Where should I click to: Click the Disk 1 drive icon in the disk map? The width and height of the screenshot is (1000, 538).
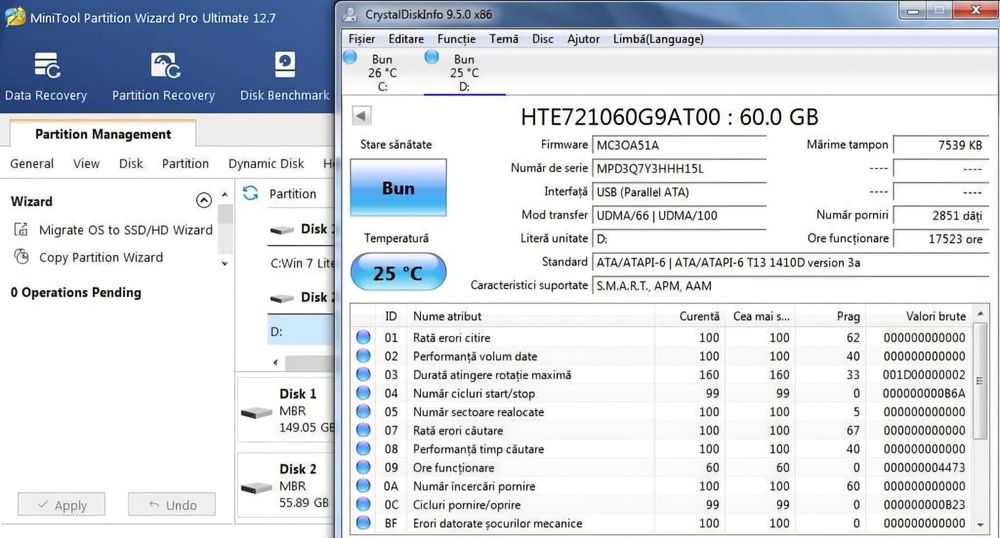(256, 413)
